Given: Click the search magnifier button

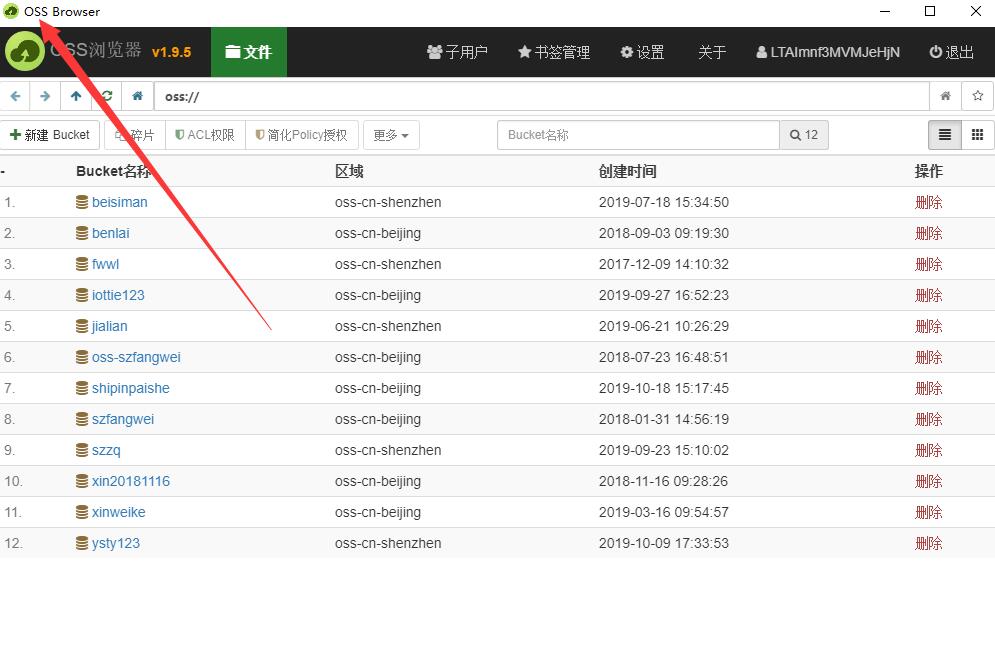Looking at the screenshot, I should (804, 135).
